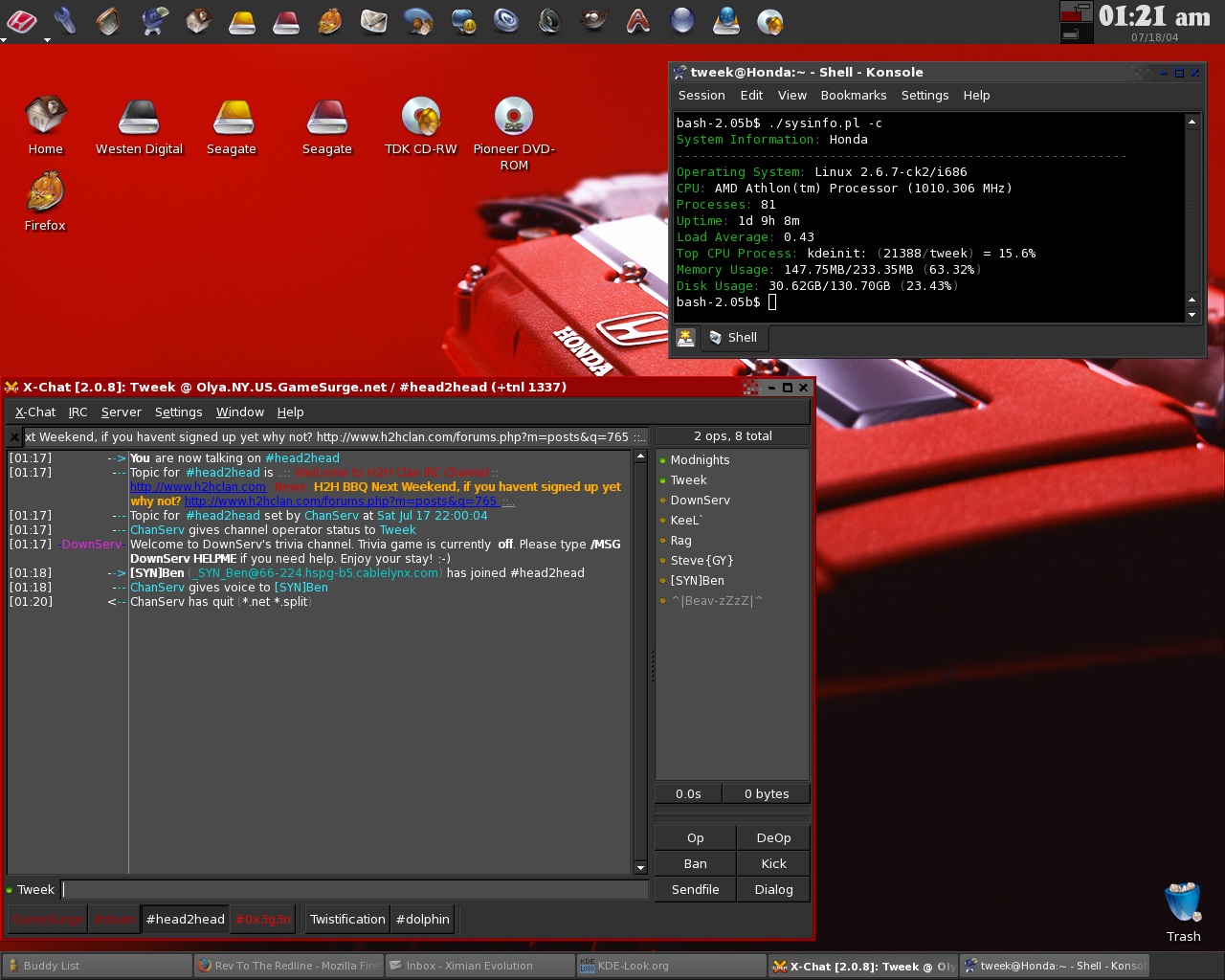The image size is (1225, 980).
Task: Click the desktop pager in top panel
Action: (x=1076, y=22)
